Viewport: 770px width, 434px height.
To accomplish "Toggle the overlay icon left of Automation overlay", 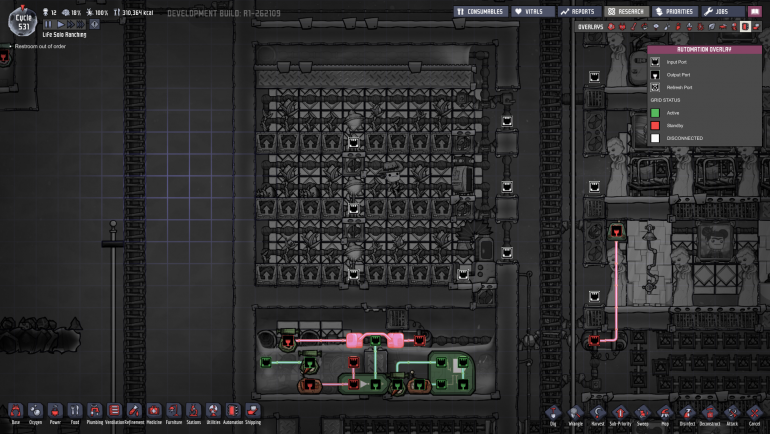I will tap(734, 27).
